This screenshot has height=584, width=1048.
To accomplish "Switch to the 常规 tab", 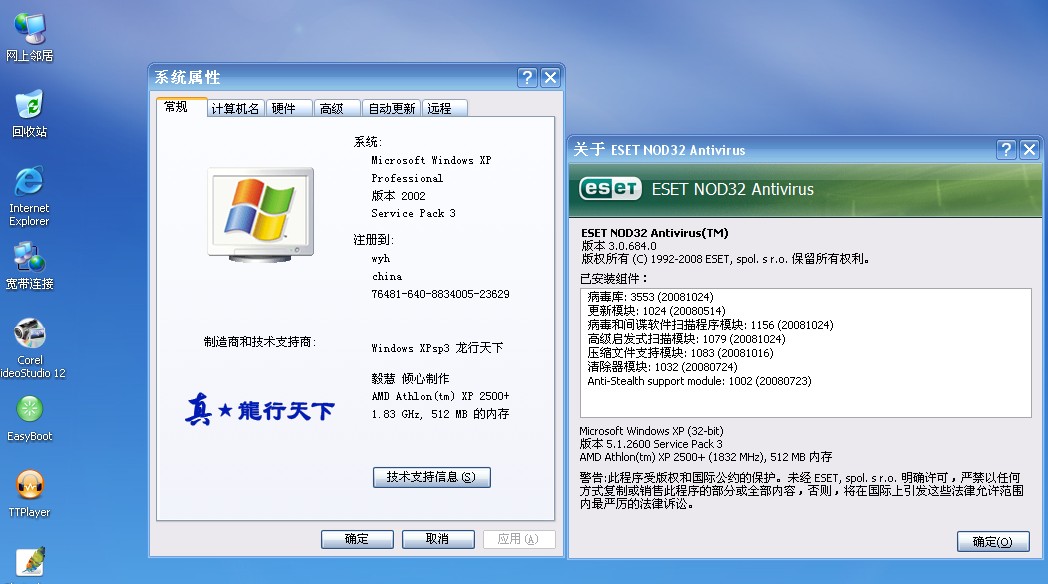I will 181,107.
